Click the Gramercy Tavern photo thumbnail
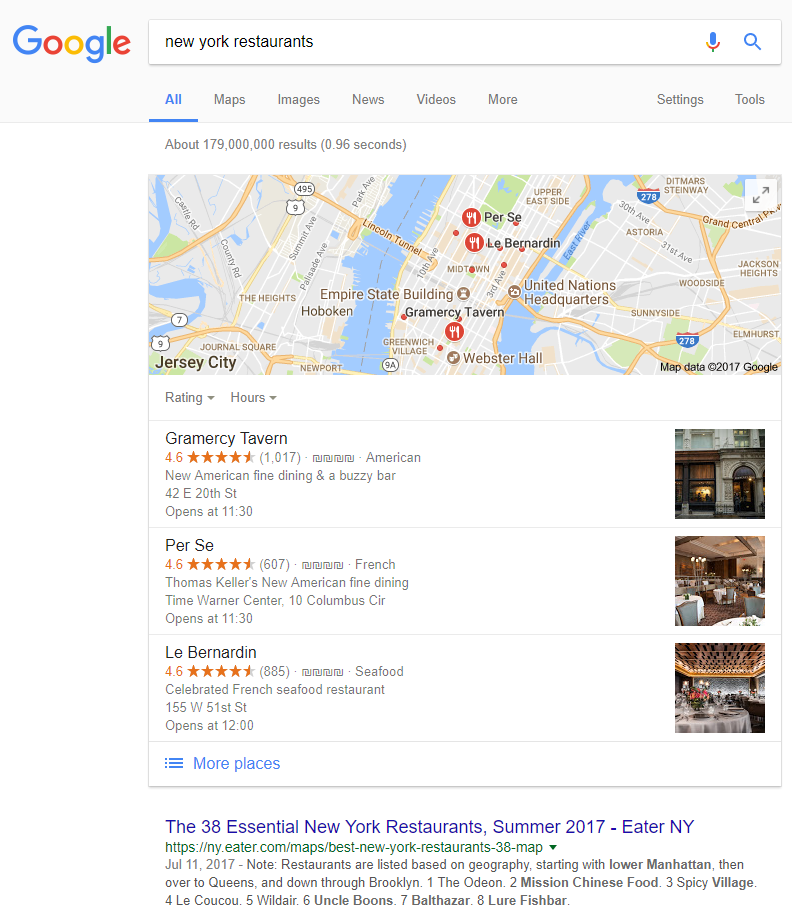792x920 pixels. click(x=720, y=474)
